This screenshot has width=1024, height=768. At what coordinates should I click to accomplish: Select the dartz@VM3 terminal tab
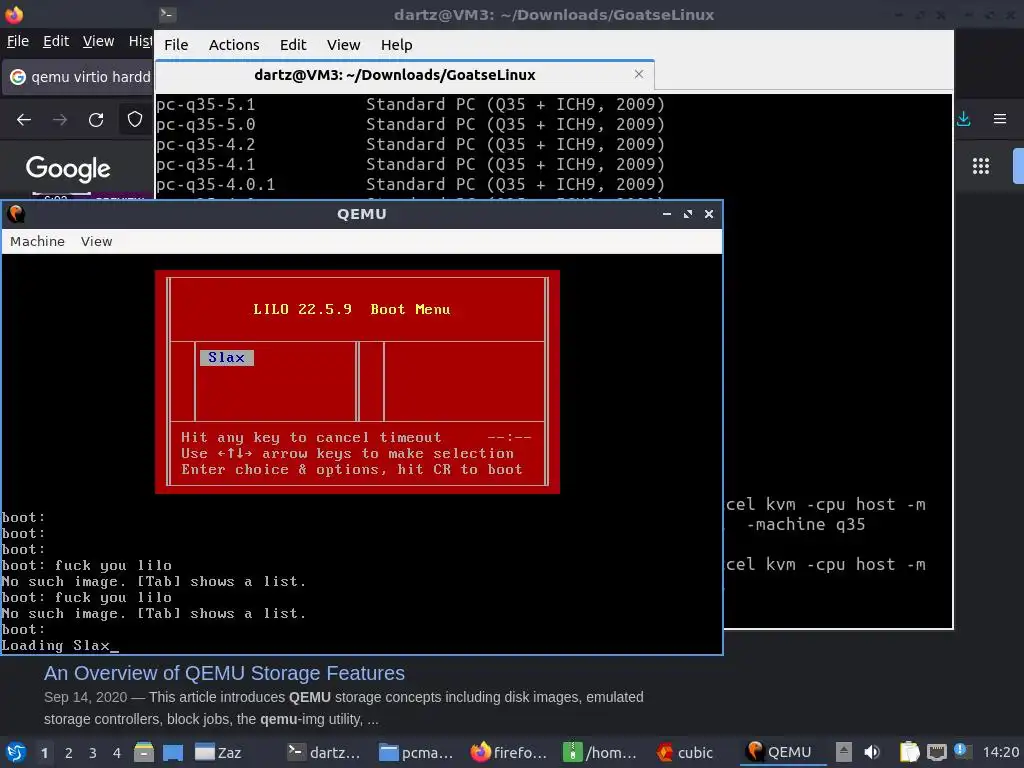[405, 75]
